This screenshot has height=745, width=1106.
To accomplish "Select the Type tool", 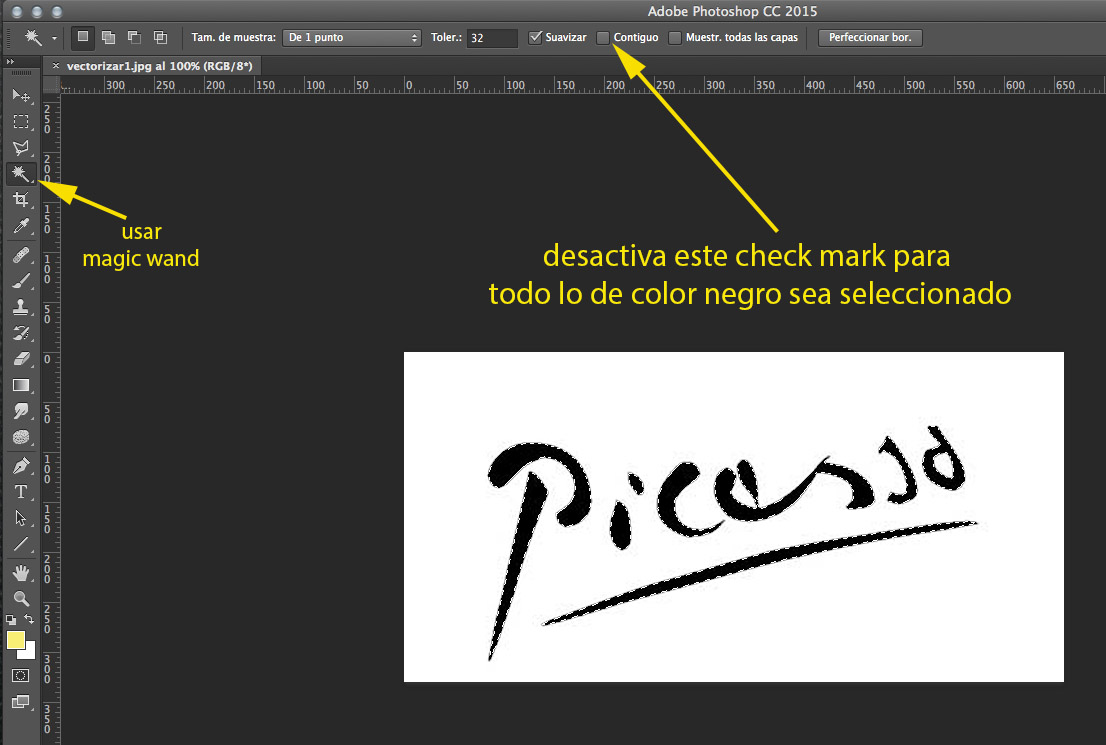I will click(21, 492).
